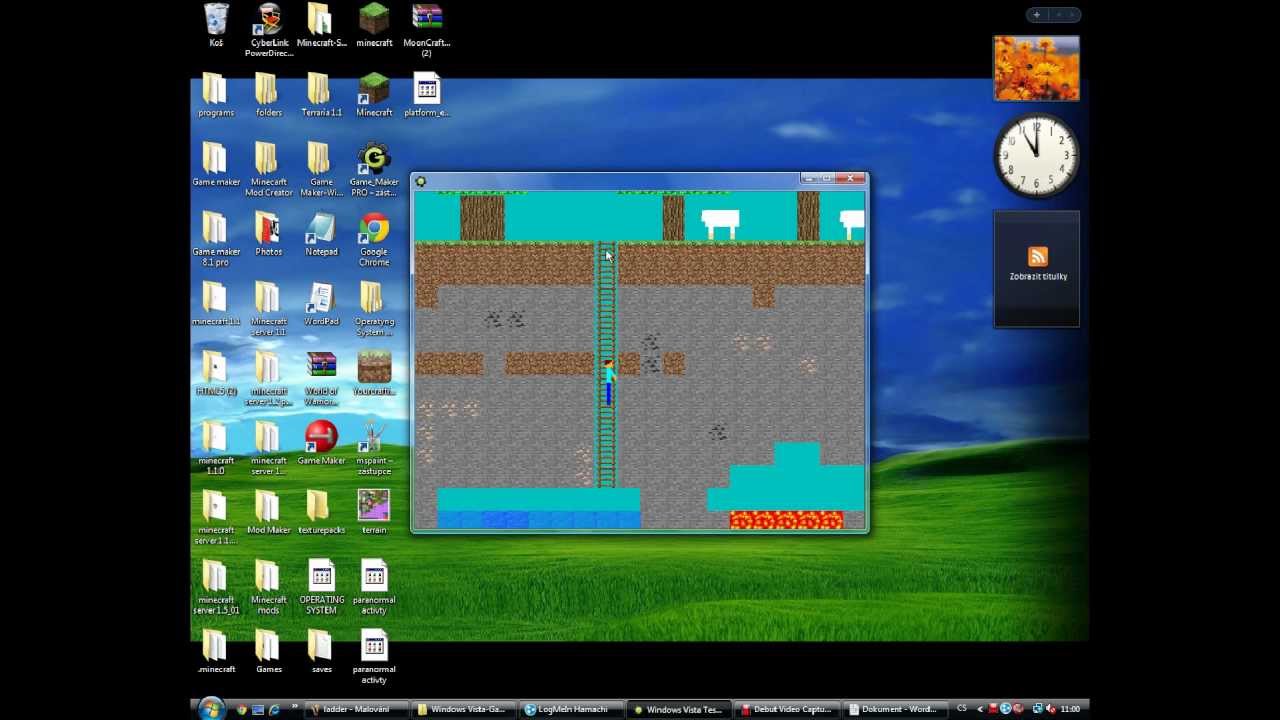The image size is (1280, 720).
Task: Click the player character on the ladder
Action: [x=607, y=382]
